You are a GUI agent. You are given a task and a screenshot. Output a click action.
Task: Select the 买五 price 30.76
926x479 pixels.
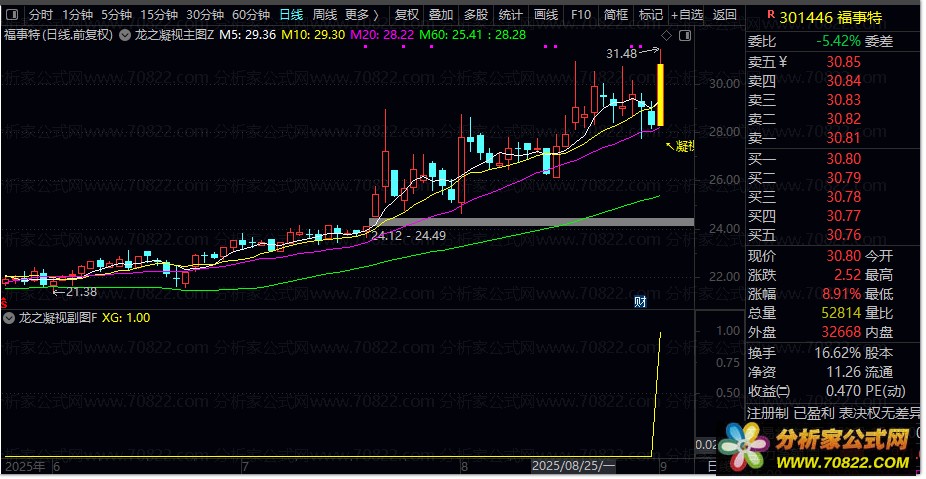point(843,236)
